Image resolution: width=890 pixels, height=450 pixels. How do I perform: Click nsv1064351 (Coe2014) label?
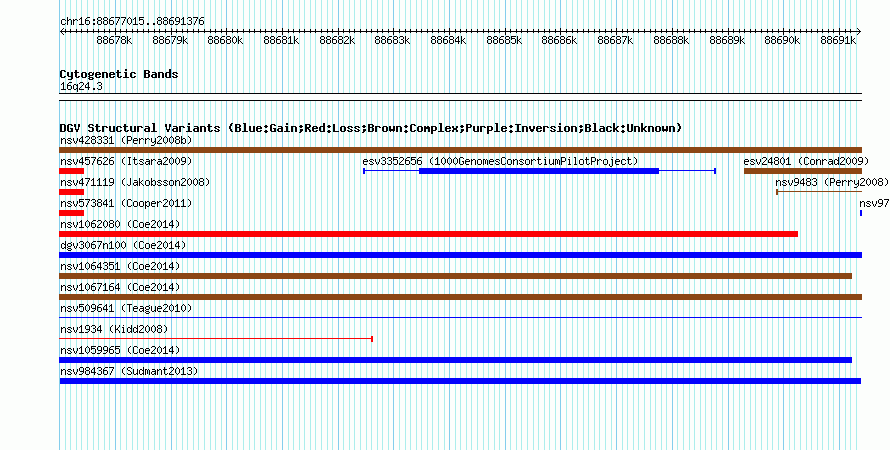tap(120, 266)
